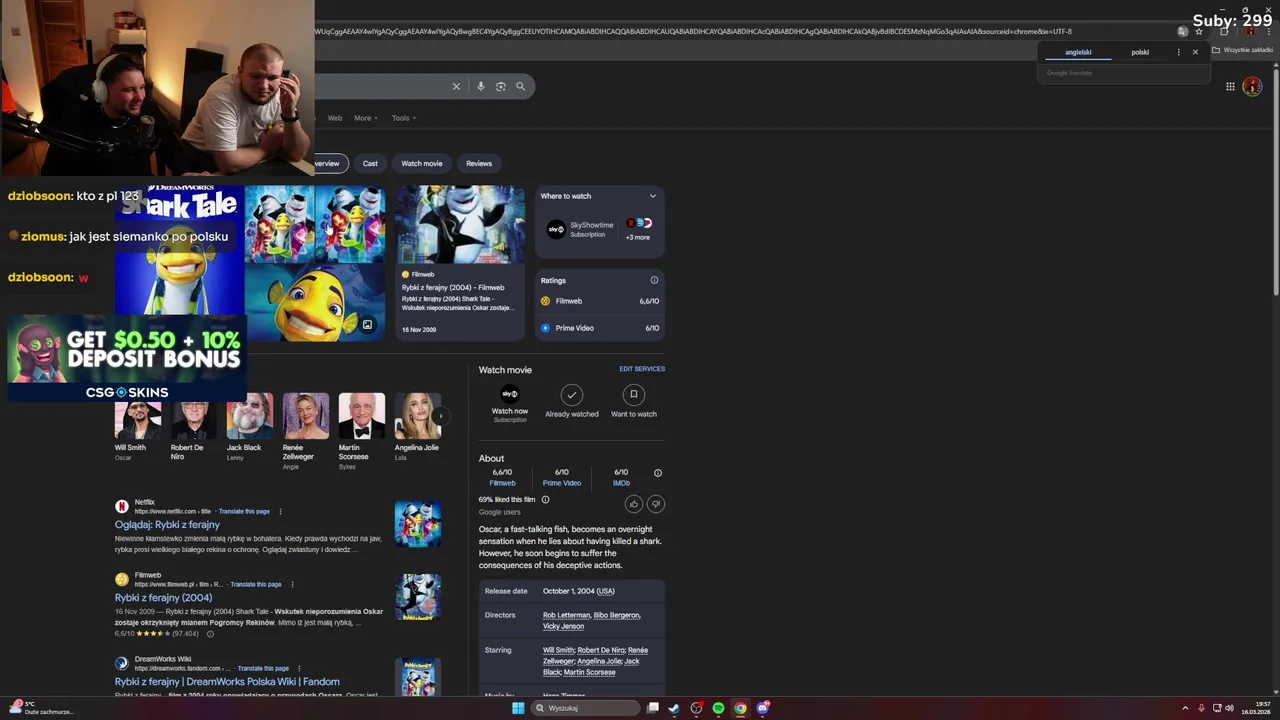Open Google Lens image search icon

click(x=501, y=87)
